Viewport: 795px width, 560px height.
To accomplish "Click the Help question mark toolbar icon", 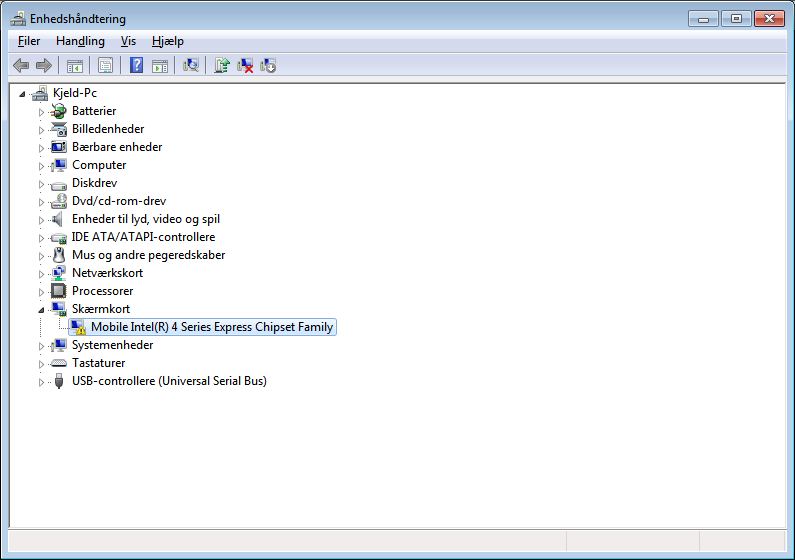I will click(x=136, y=66).
